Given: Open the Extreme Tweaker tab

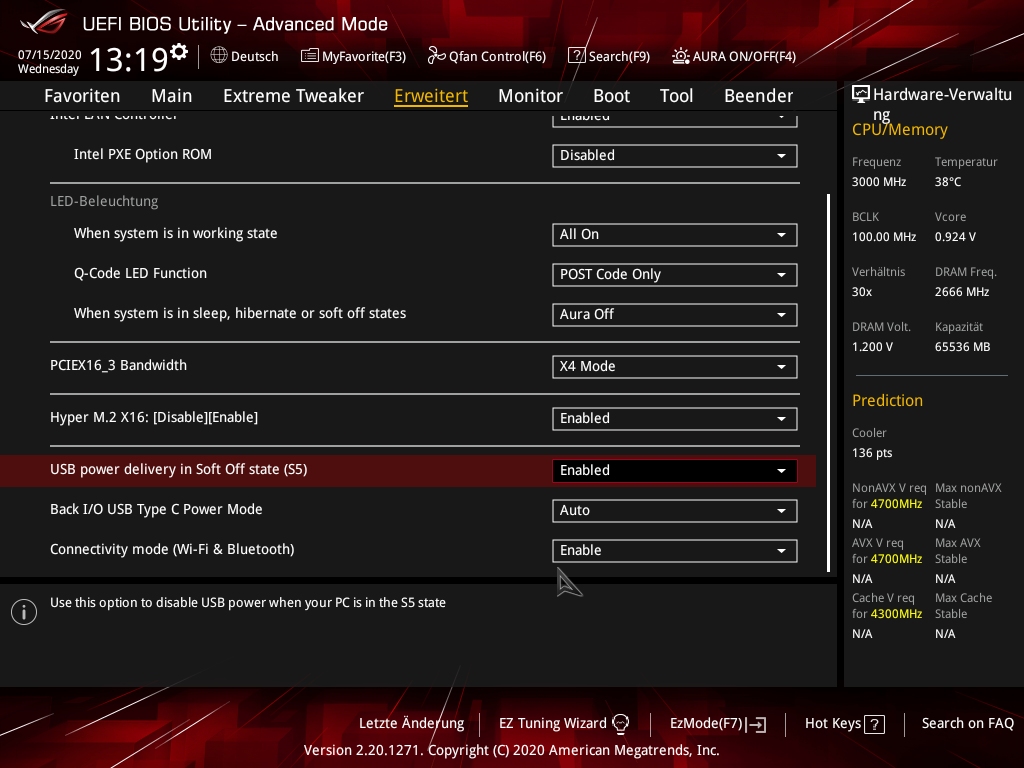Looking at the screenshot, I should point(293,96).
